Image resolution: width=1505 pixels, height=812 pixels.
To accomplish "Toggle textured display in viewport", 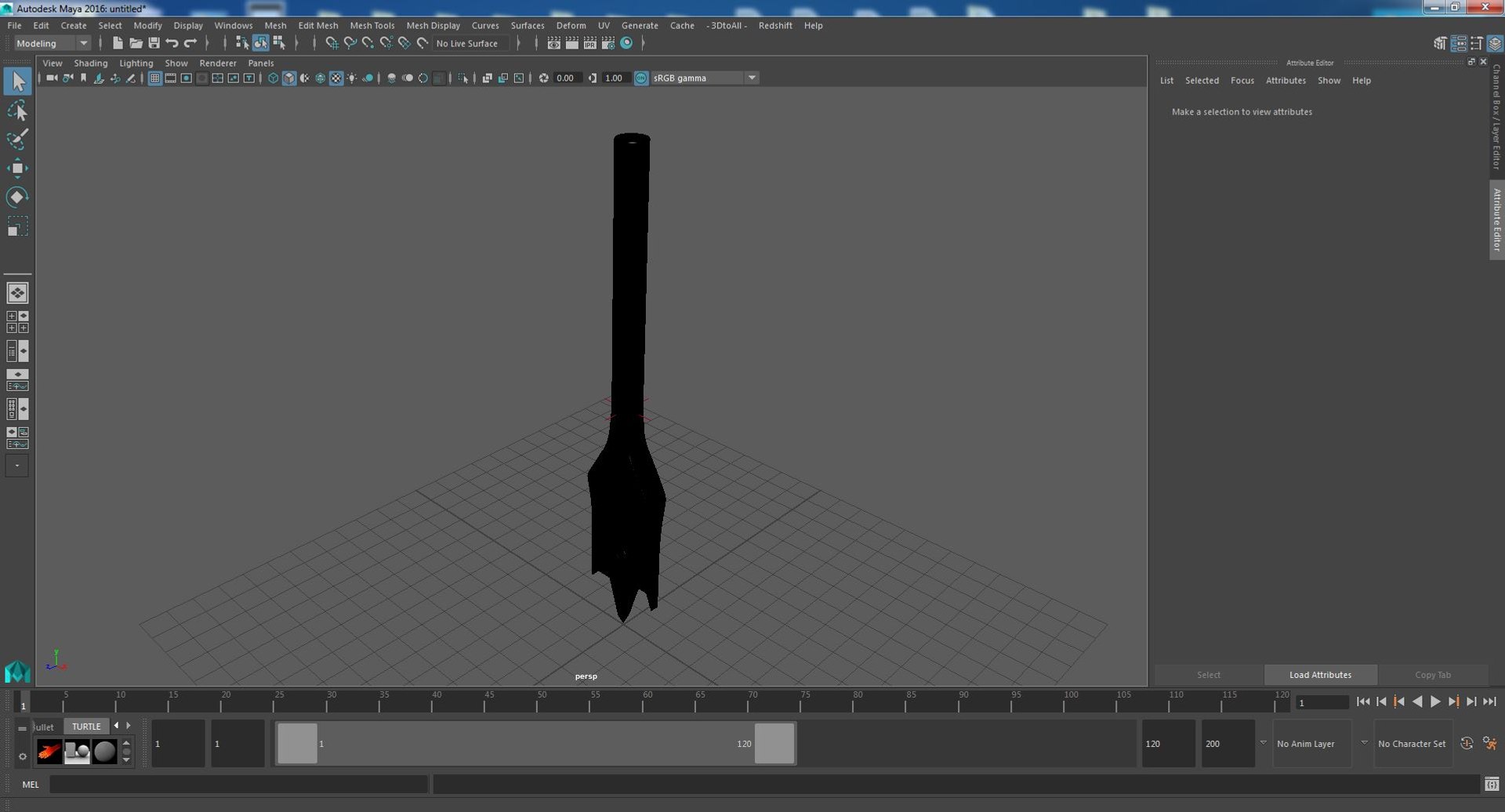I will pyautogui.click(x=336, y=78).
